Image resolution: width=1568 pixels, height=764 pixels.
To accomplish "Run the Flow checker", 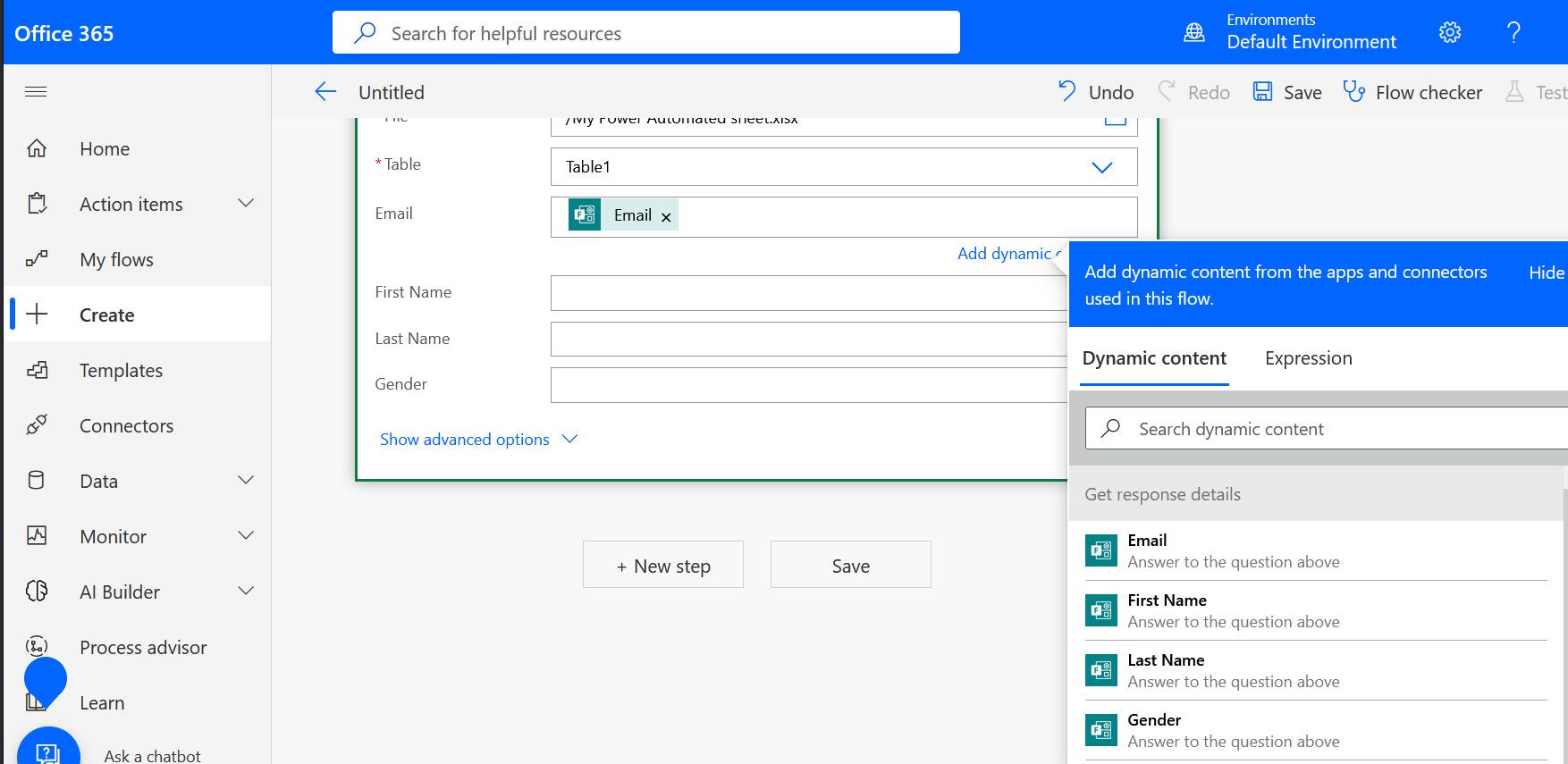I will [x=1412, y=92].
